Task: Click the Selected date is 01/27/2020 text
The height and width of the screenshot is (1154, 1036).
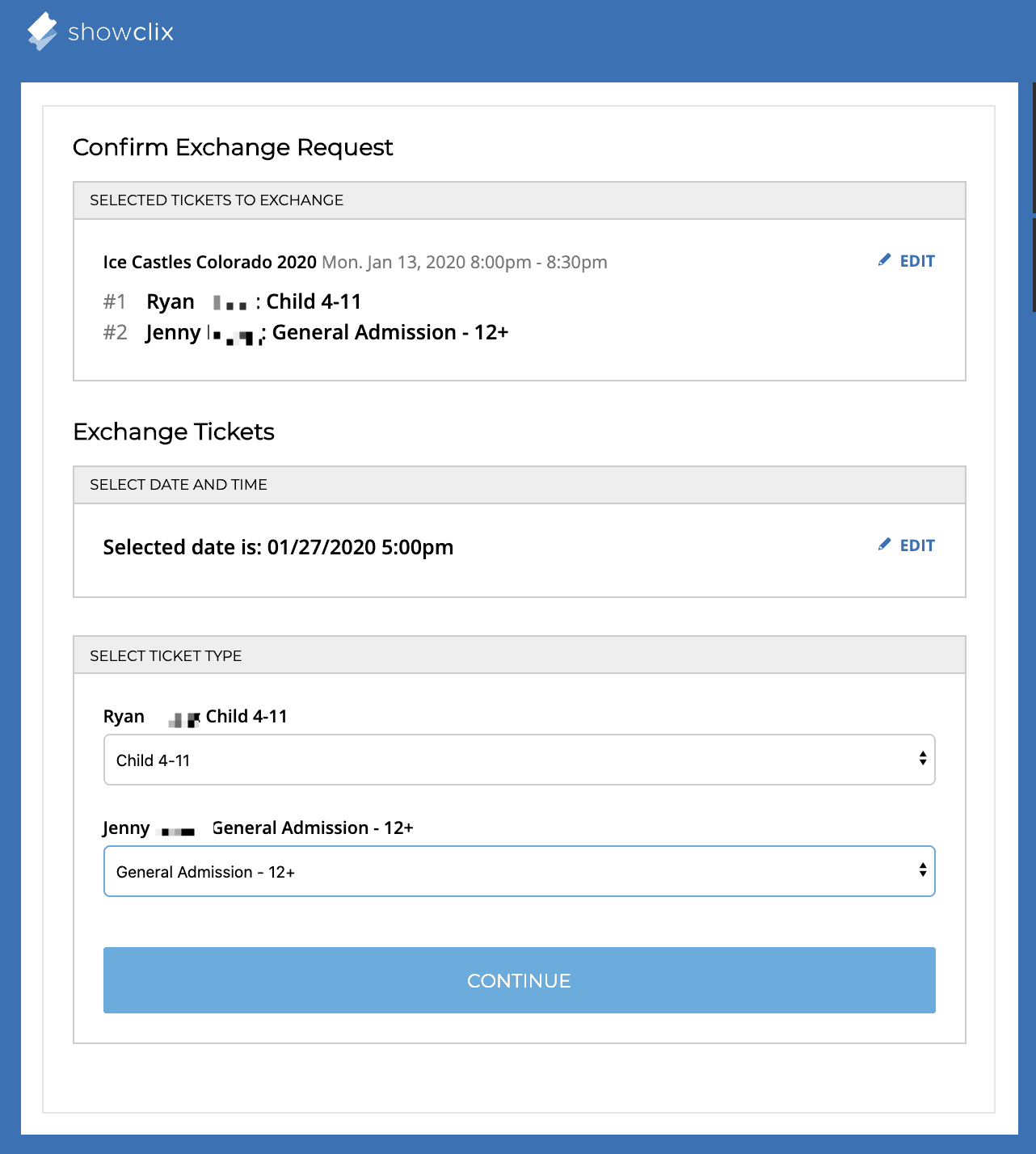Action: point(277,547)
